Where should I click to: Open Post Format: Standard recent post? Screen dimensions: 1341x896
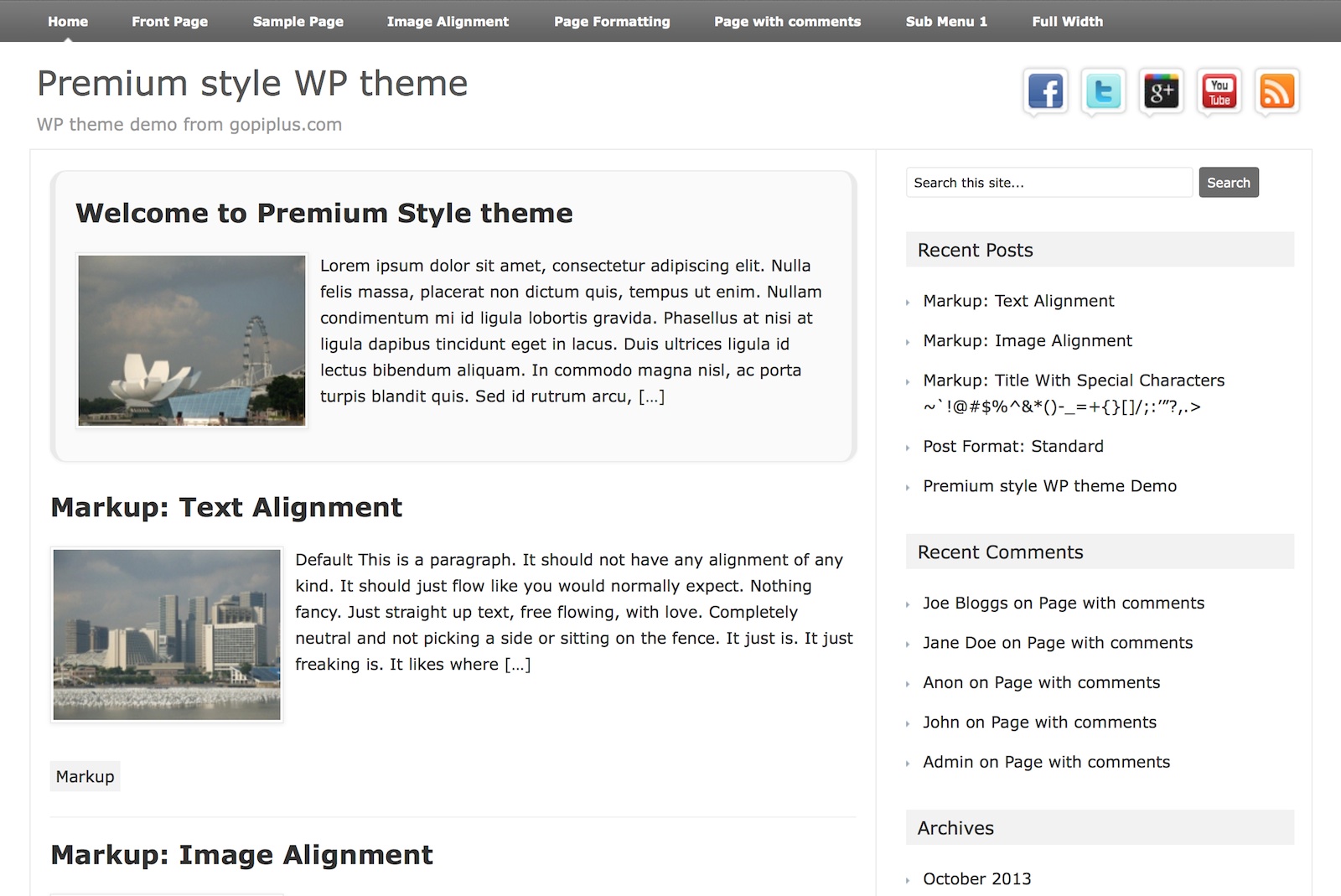pyautogui.click(x=1012, y=447)
